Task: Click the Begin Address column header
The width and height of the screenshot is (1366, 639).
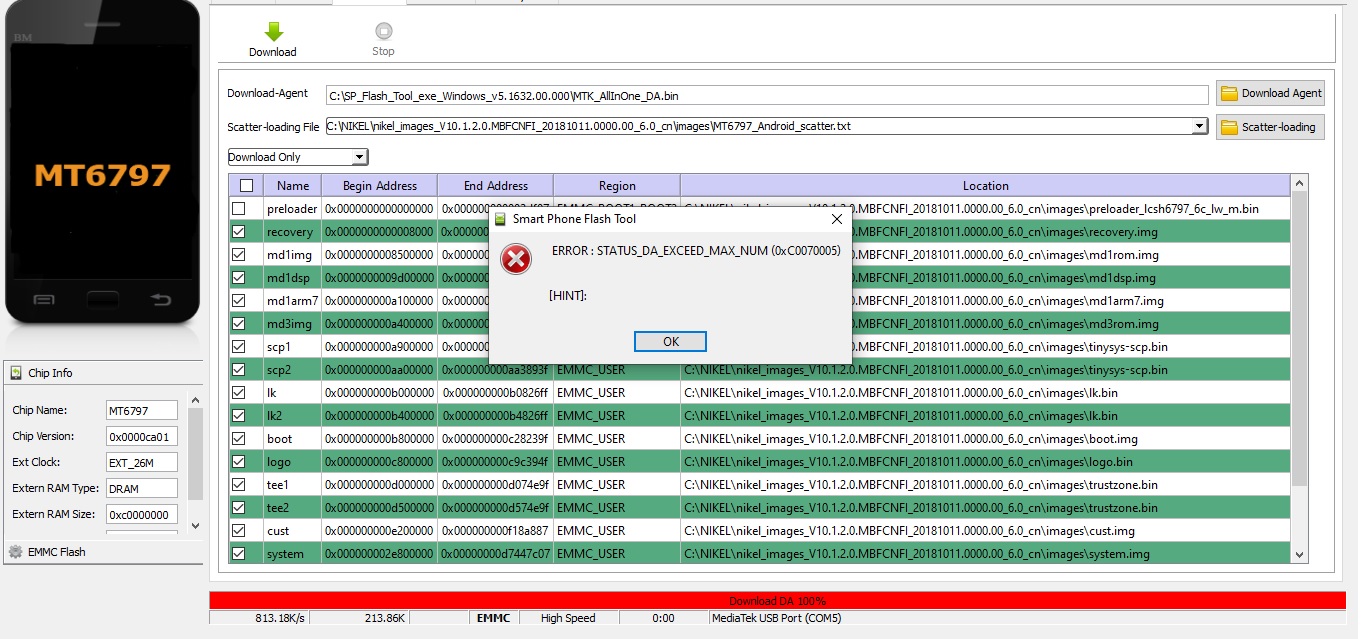Action: (x=379, y=186)
